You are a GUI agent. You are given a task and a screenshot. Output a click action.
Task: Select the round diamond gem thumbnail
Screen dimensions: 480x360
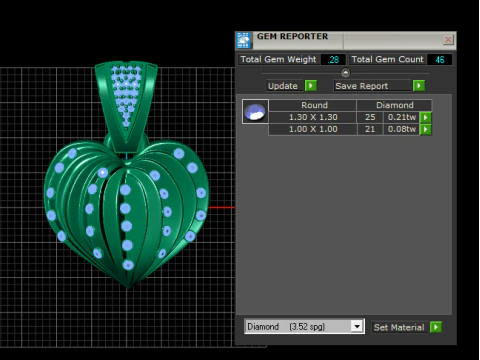(x=255, y=112)
